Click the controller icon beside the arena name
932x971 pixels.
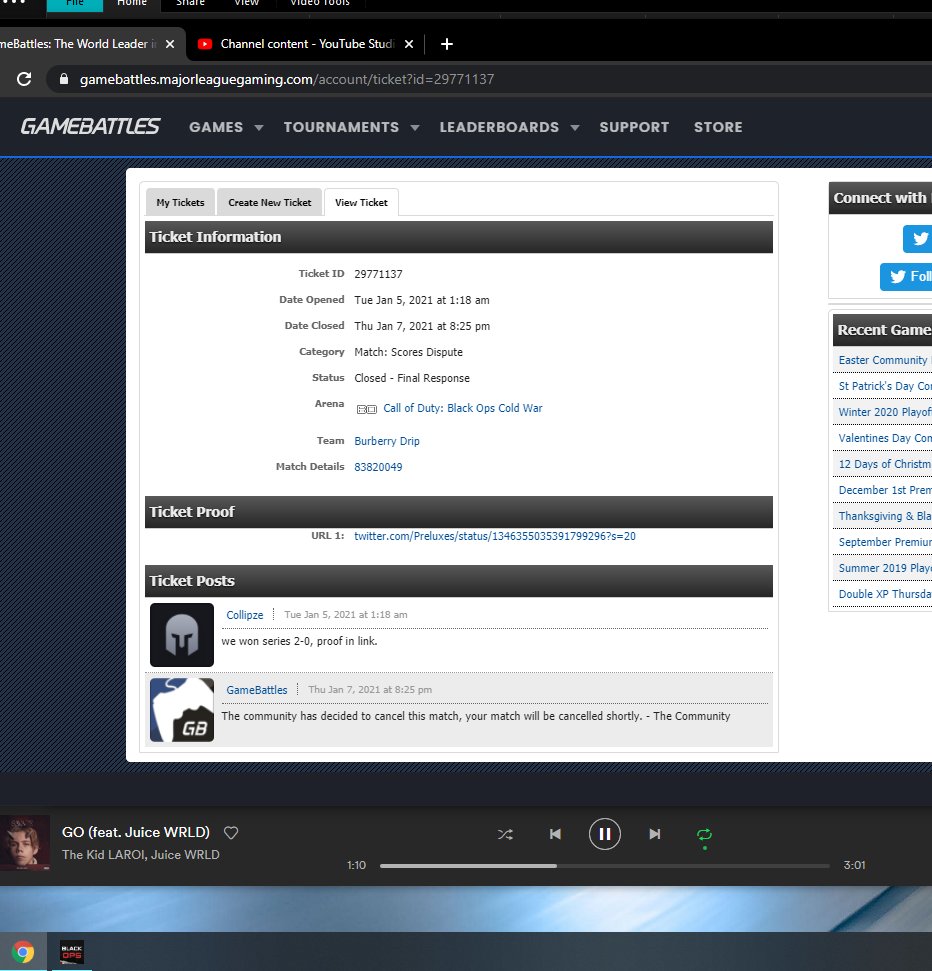[x=367, y=409]
